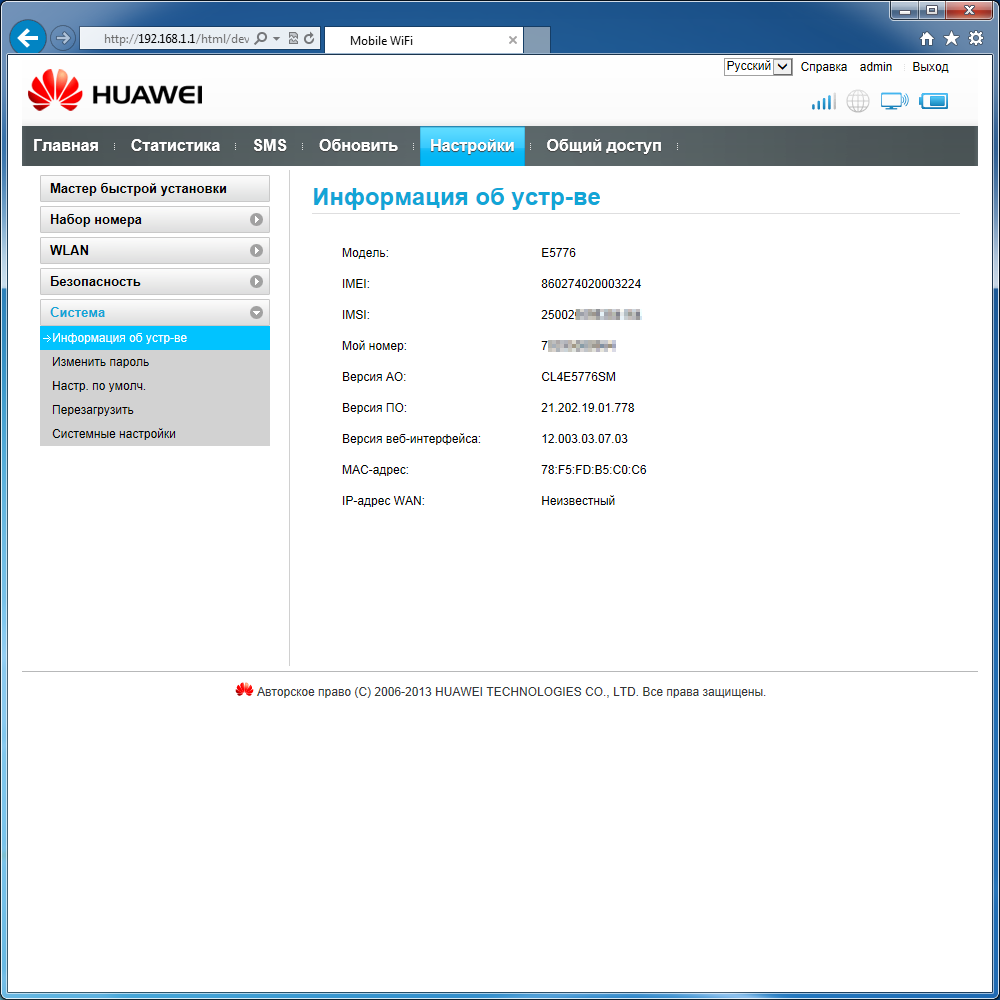Close the Mobile WiFi tab
This screenshot has width=1000, height=1000.
pos(512,40)
